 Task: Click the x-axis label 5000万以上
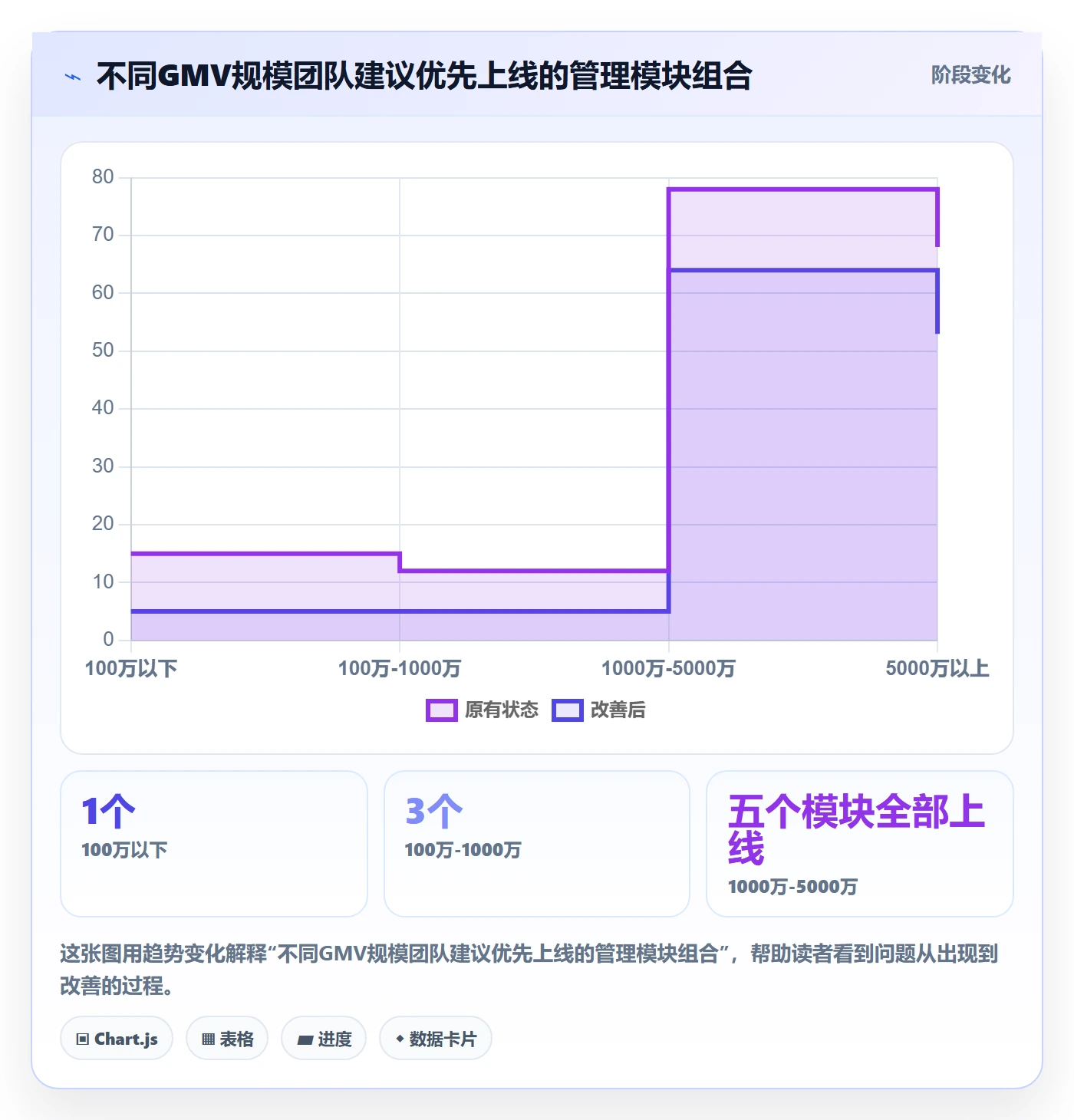[x=937, y=668]
